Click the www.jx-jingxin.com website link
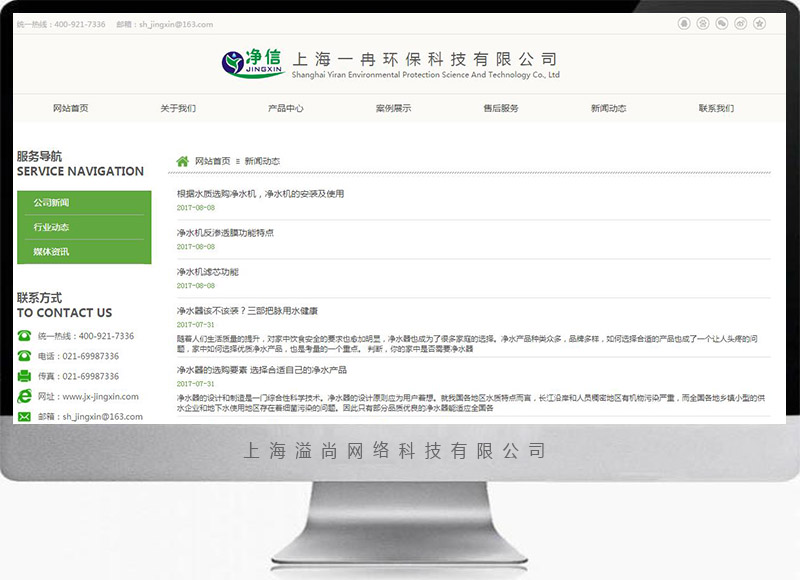The image size is (800, 580). click(x=100, y=396)
